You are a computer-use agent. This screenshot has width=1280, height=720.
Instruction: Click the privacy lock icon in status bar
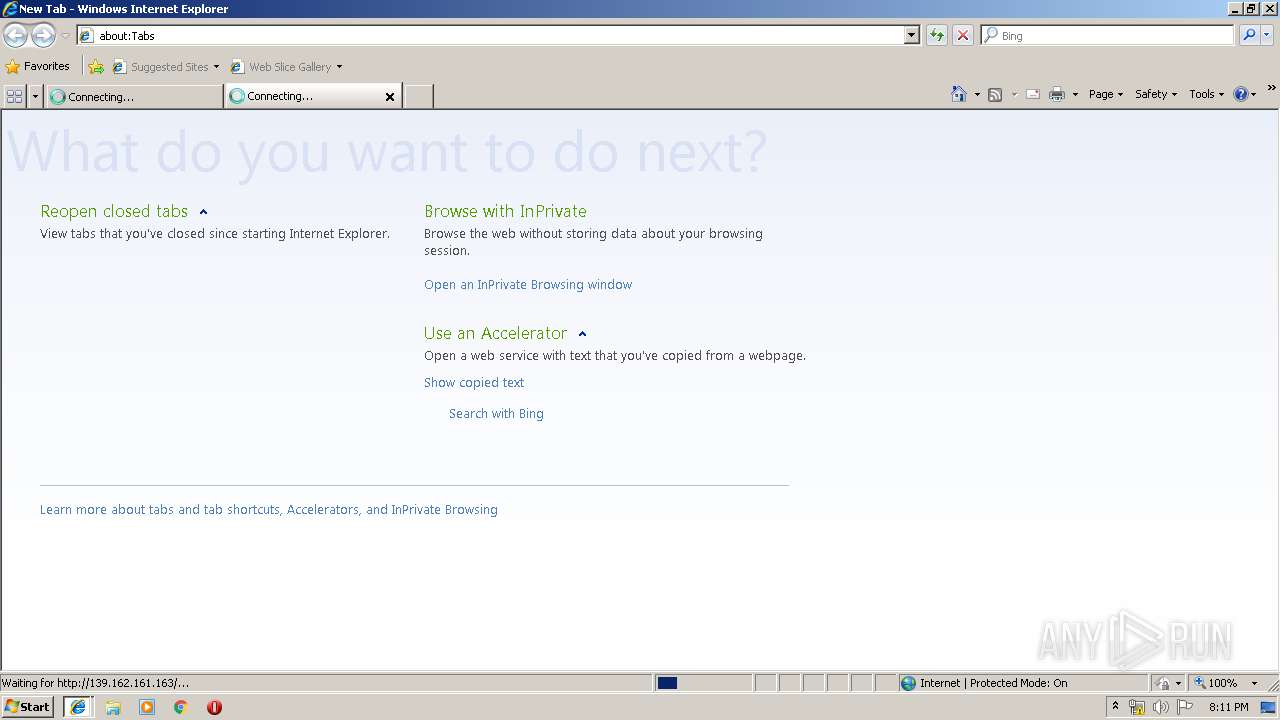click(1163, 683)
